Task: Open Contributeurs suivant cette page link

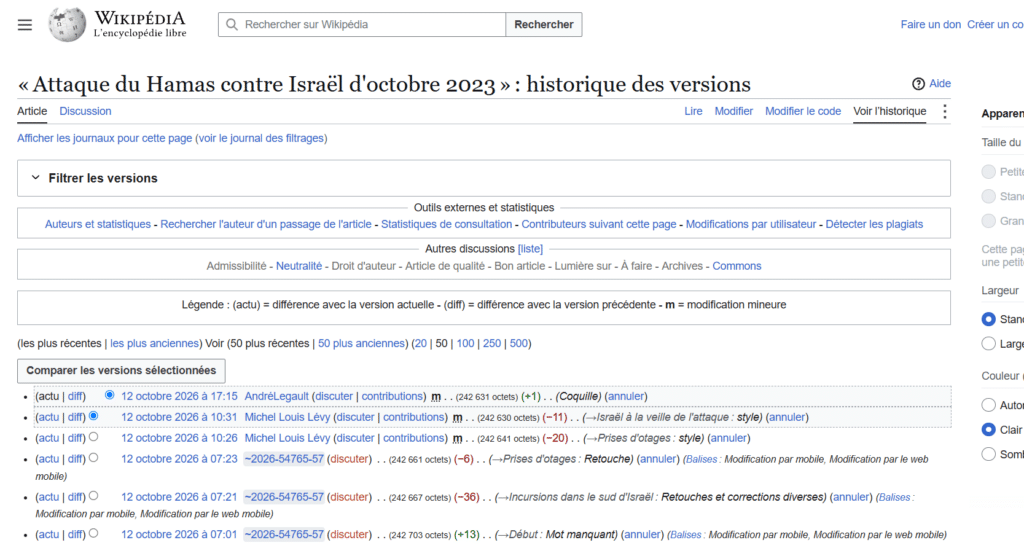Action: 599,224
